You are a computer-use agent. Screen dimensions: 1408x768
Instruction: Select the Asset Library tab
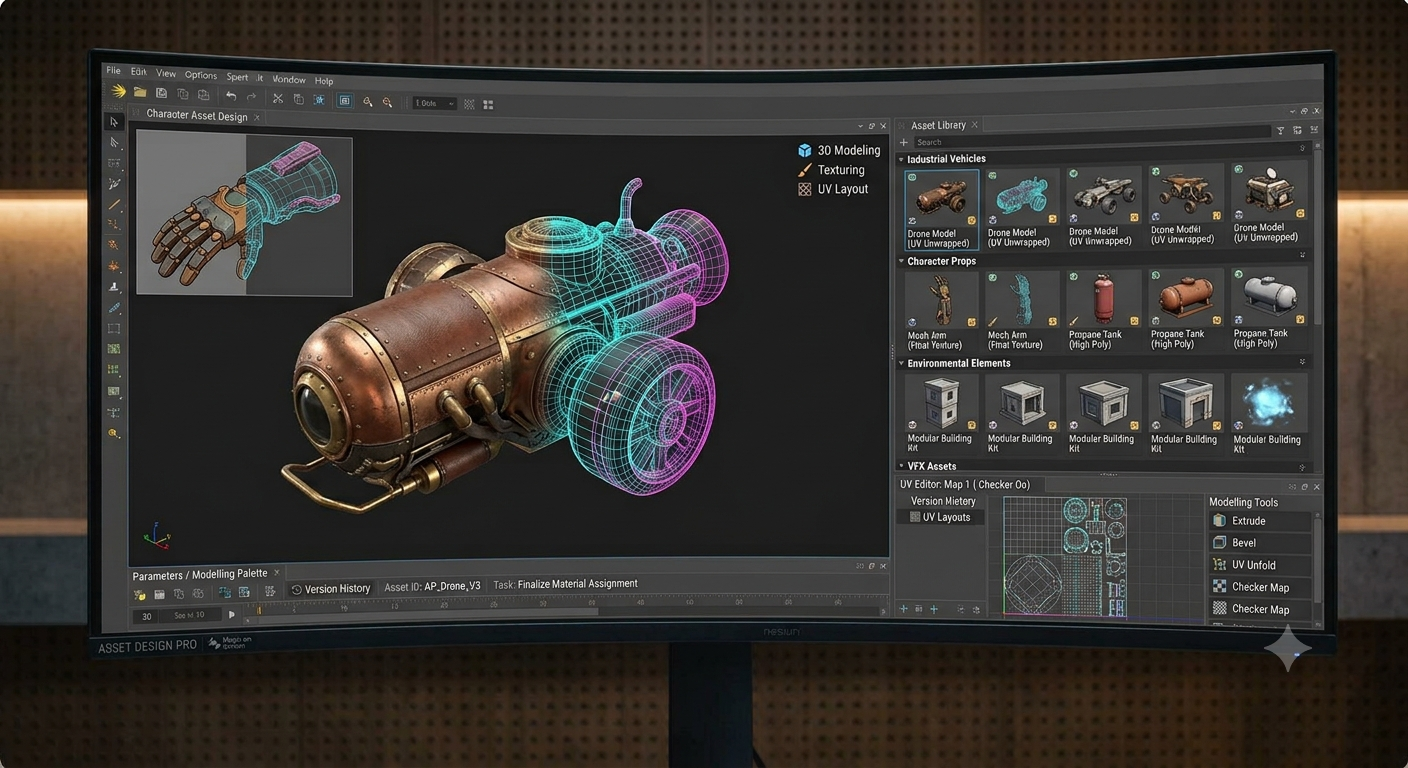(938, 125)
